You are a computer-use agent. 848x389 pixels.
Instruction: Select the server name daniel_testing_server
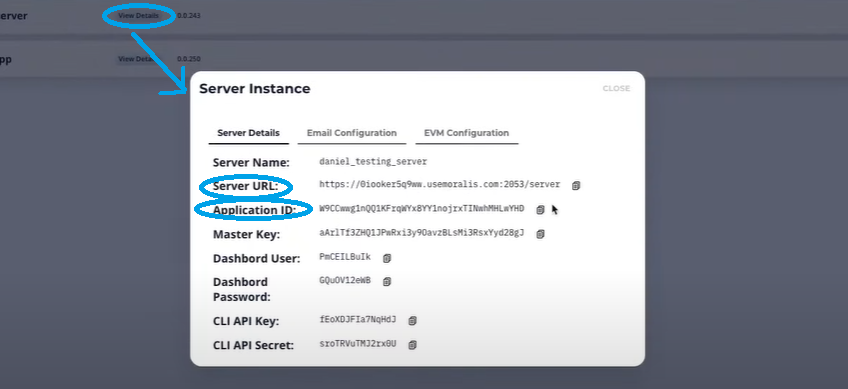click(x=373, y=162)
